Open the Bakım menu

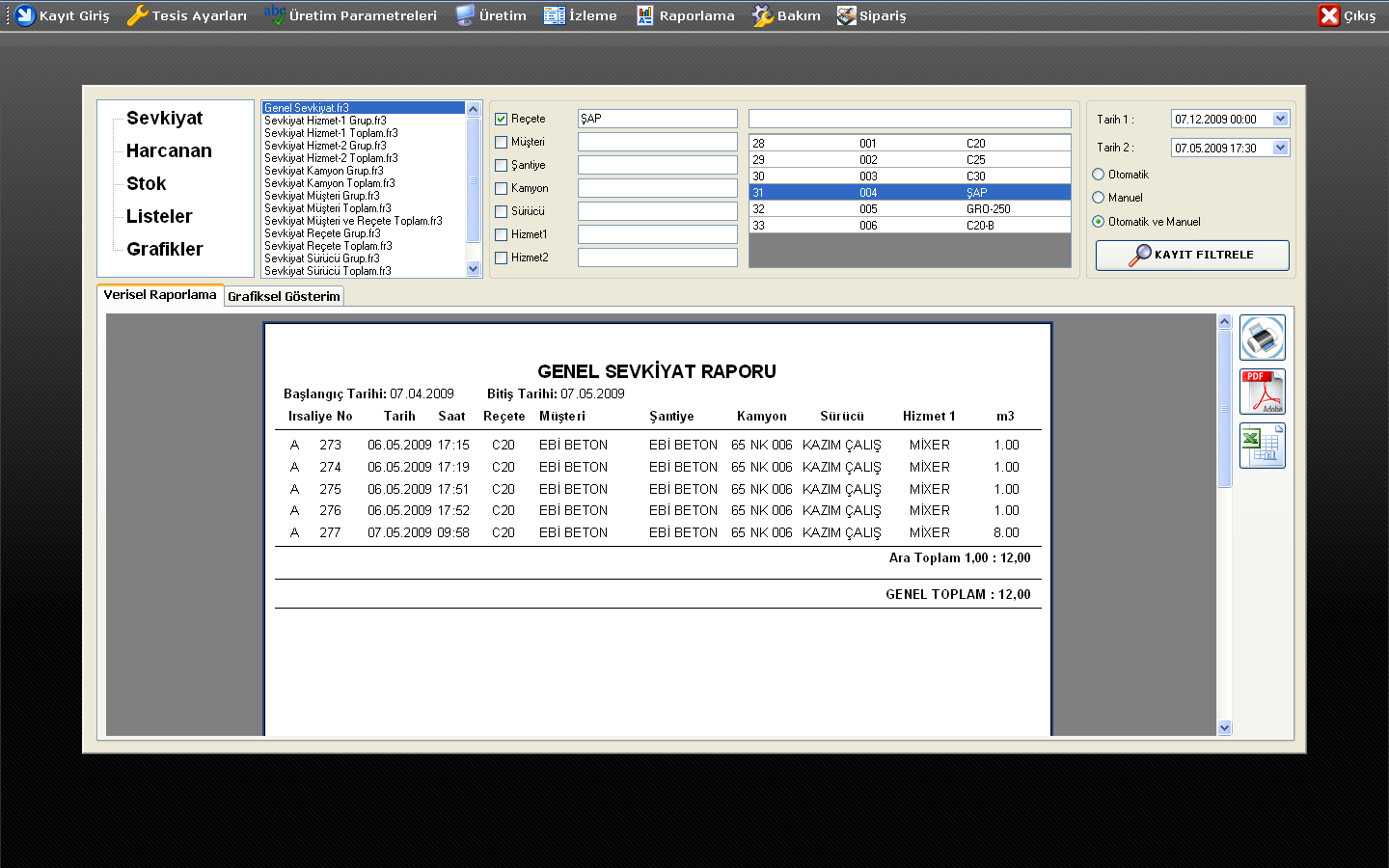coord(786,15)
